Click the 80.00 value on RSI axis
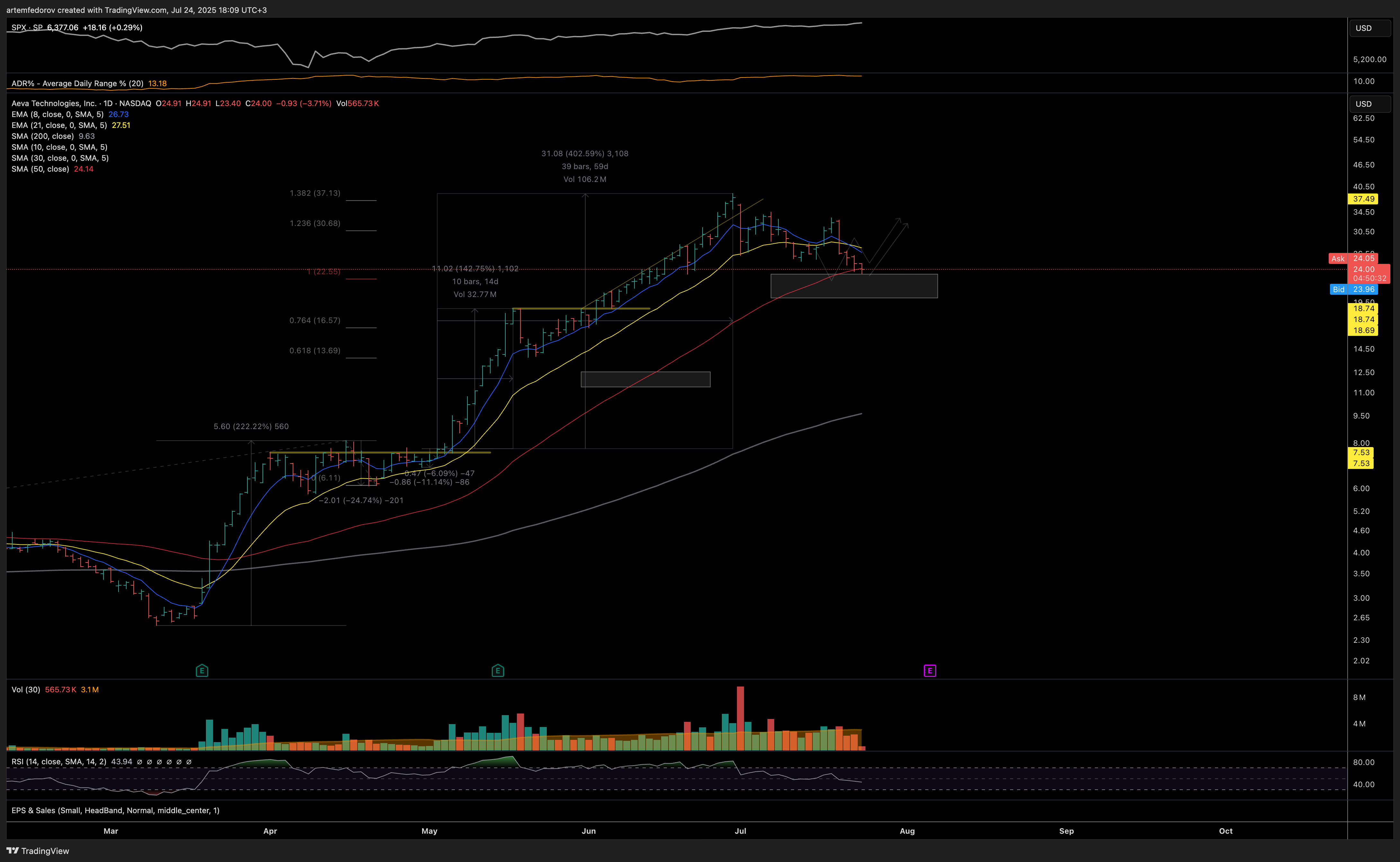 click(1363, 762)
